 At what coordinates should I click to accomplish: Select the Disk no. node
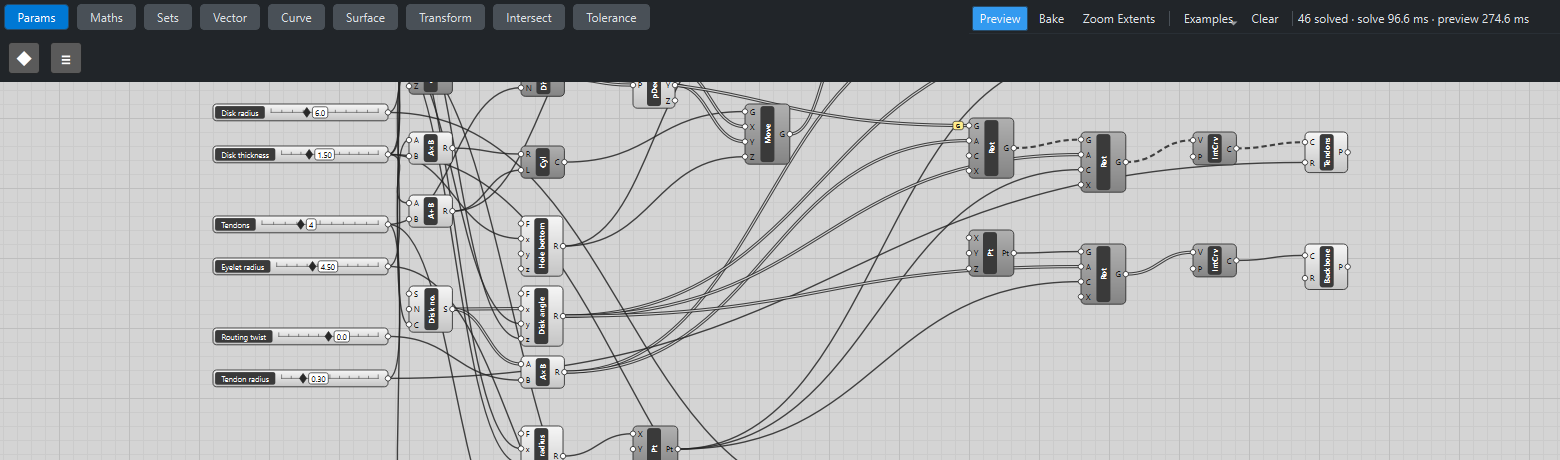(x=431, y=310)
